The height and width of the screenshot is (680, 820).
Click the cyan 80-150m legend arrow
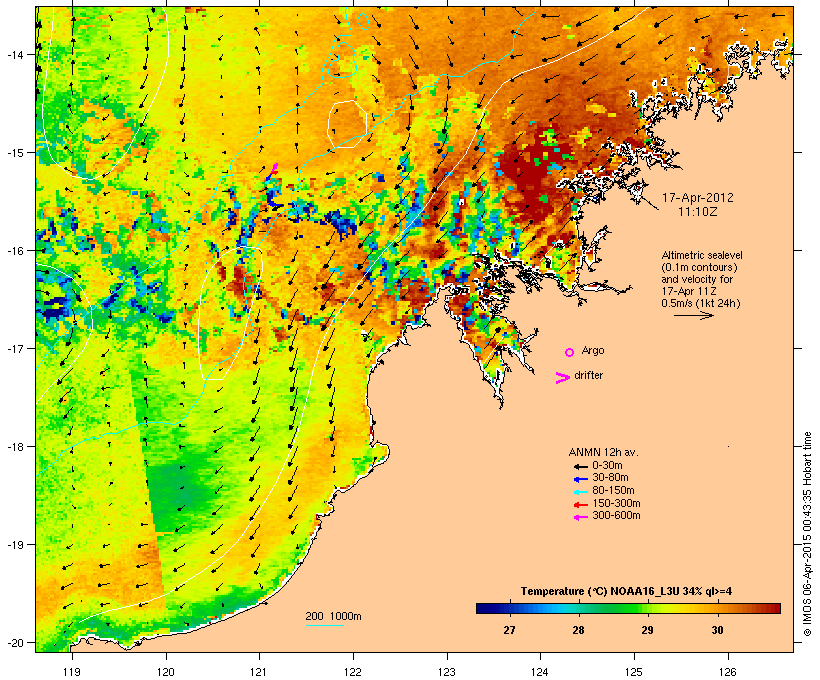581,492
